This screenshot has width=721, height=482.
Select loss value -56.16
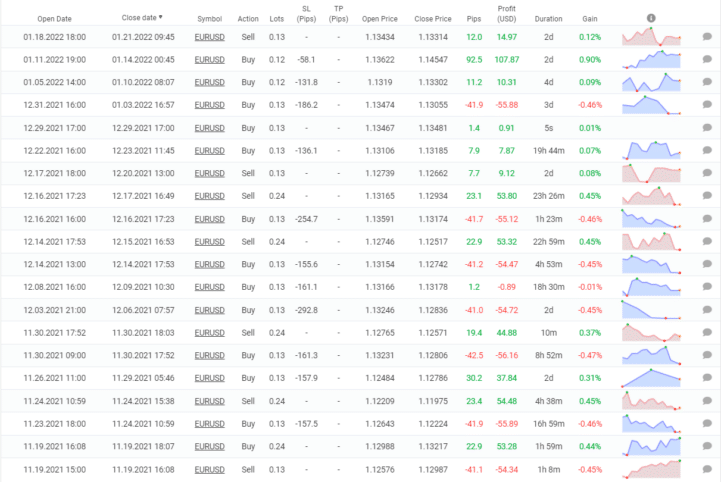tap(507, 355)
